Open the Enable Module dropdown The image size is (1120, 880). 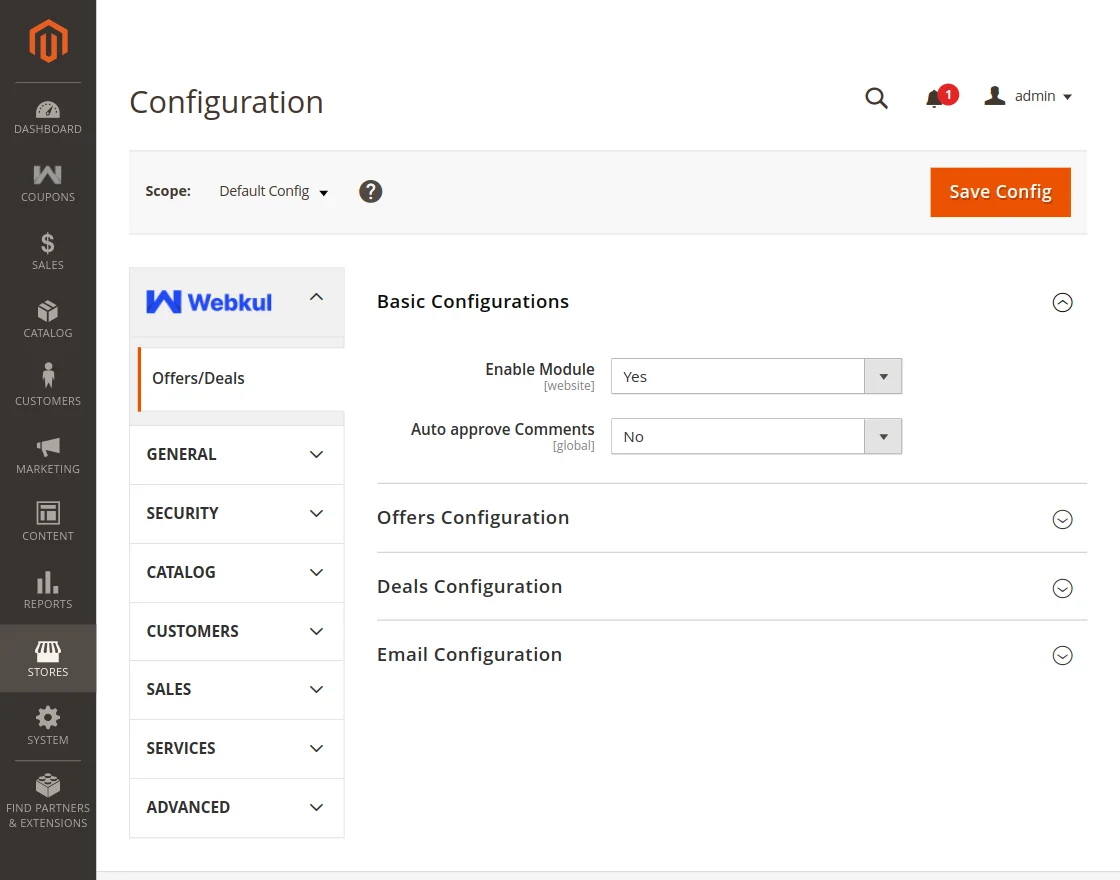tap(756, 377)
